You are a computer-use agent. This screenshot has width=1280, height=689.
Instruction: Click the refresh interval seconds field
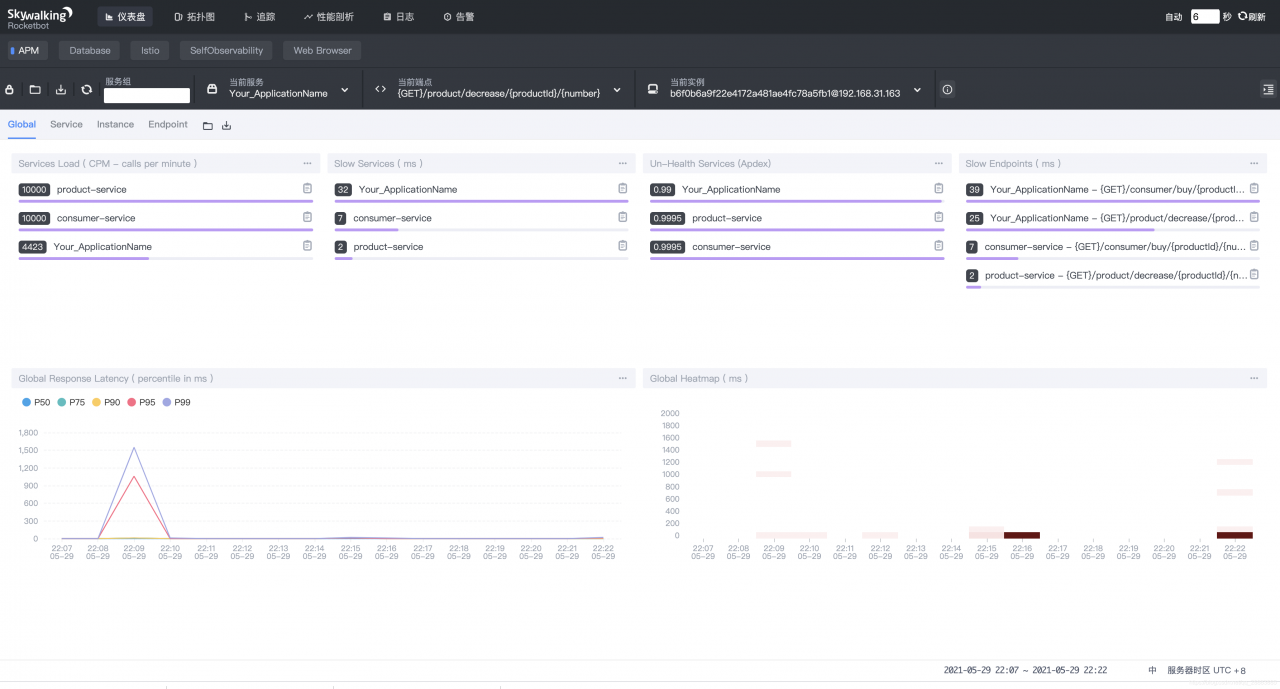(1205, 17)
